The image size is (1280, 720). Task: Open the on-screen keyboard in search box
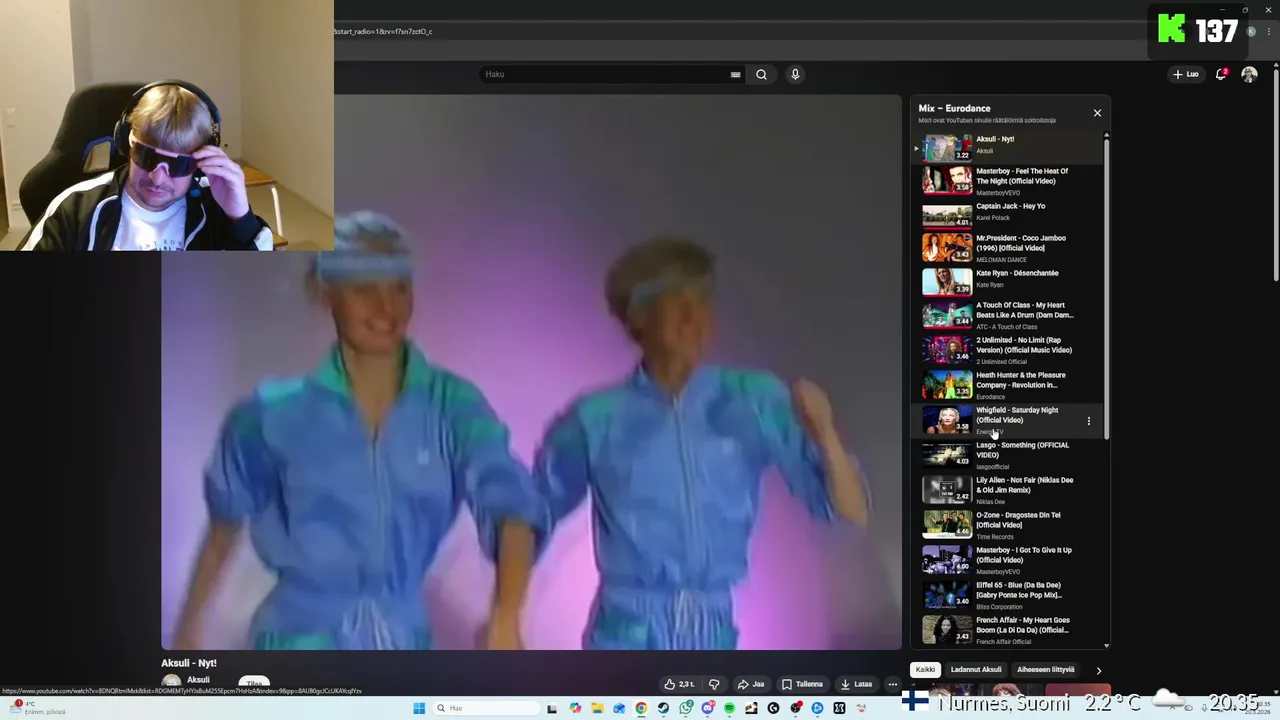[x=736, y=74]
